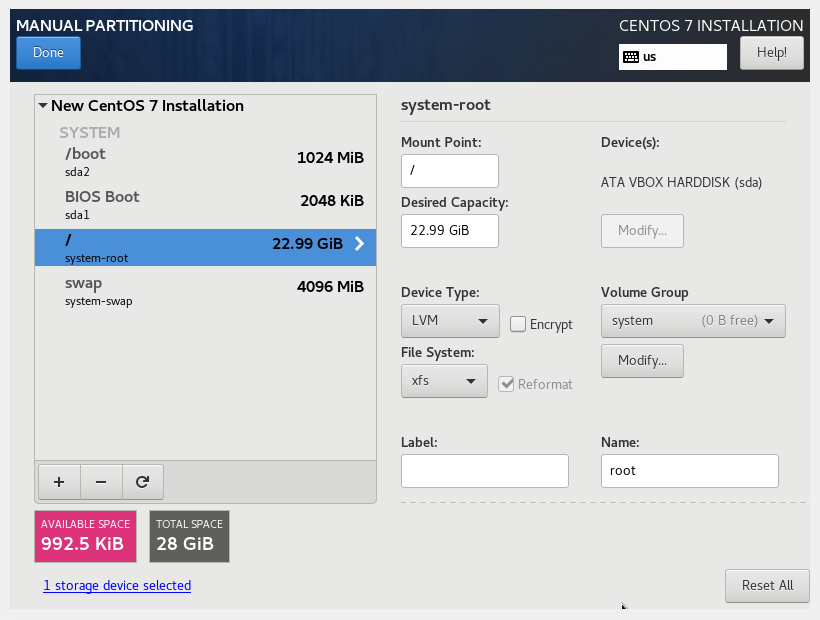Click the Name field containing root

pos(690,471)
